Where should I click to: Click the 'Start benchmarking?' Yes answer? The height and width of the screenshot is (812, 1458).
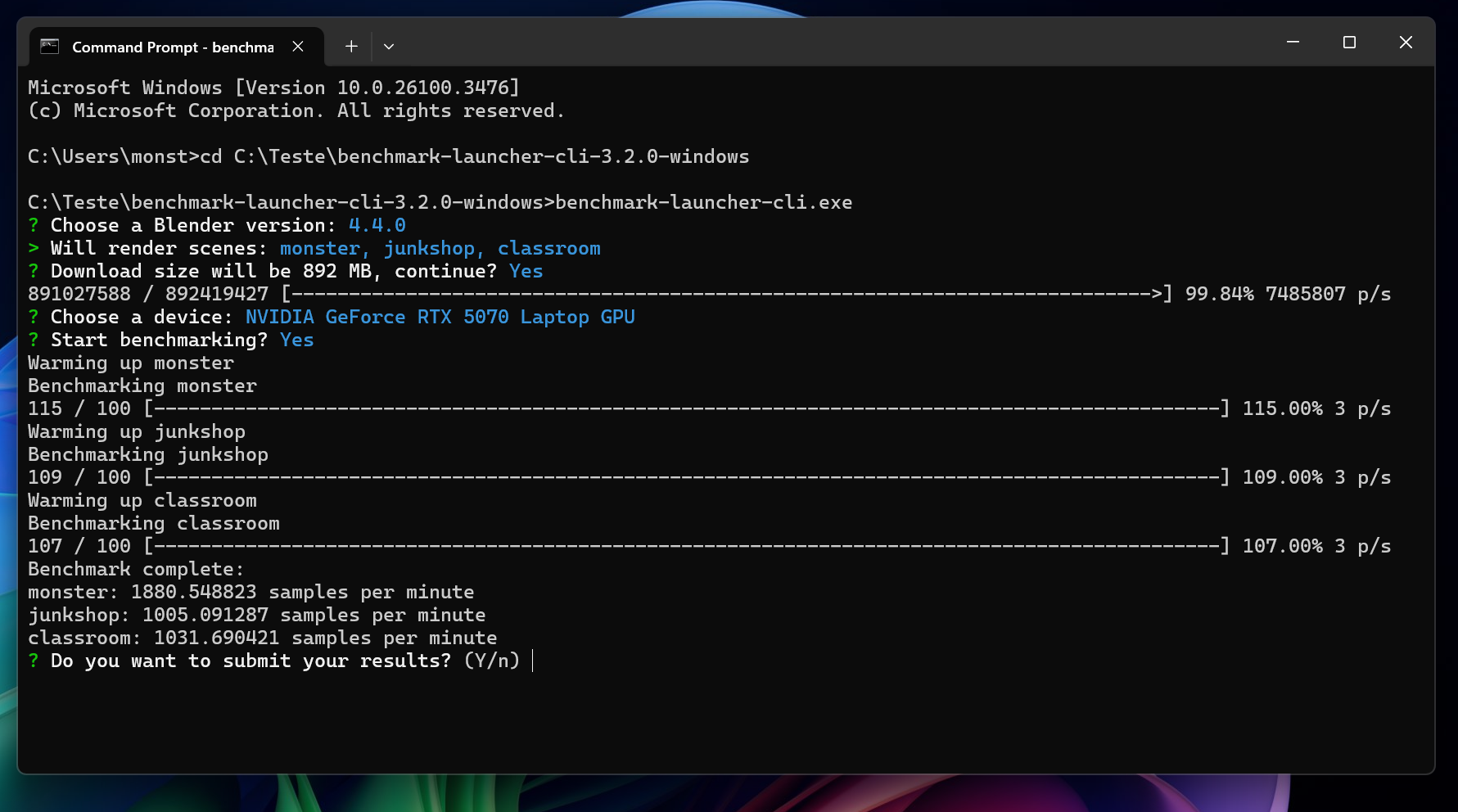(297, 340)
